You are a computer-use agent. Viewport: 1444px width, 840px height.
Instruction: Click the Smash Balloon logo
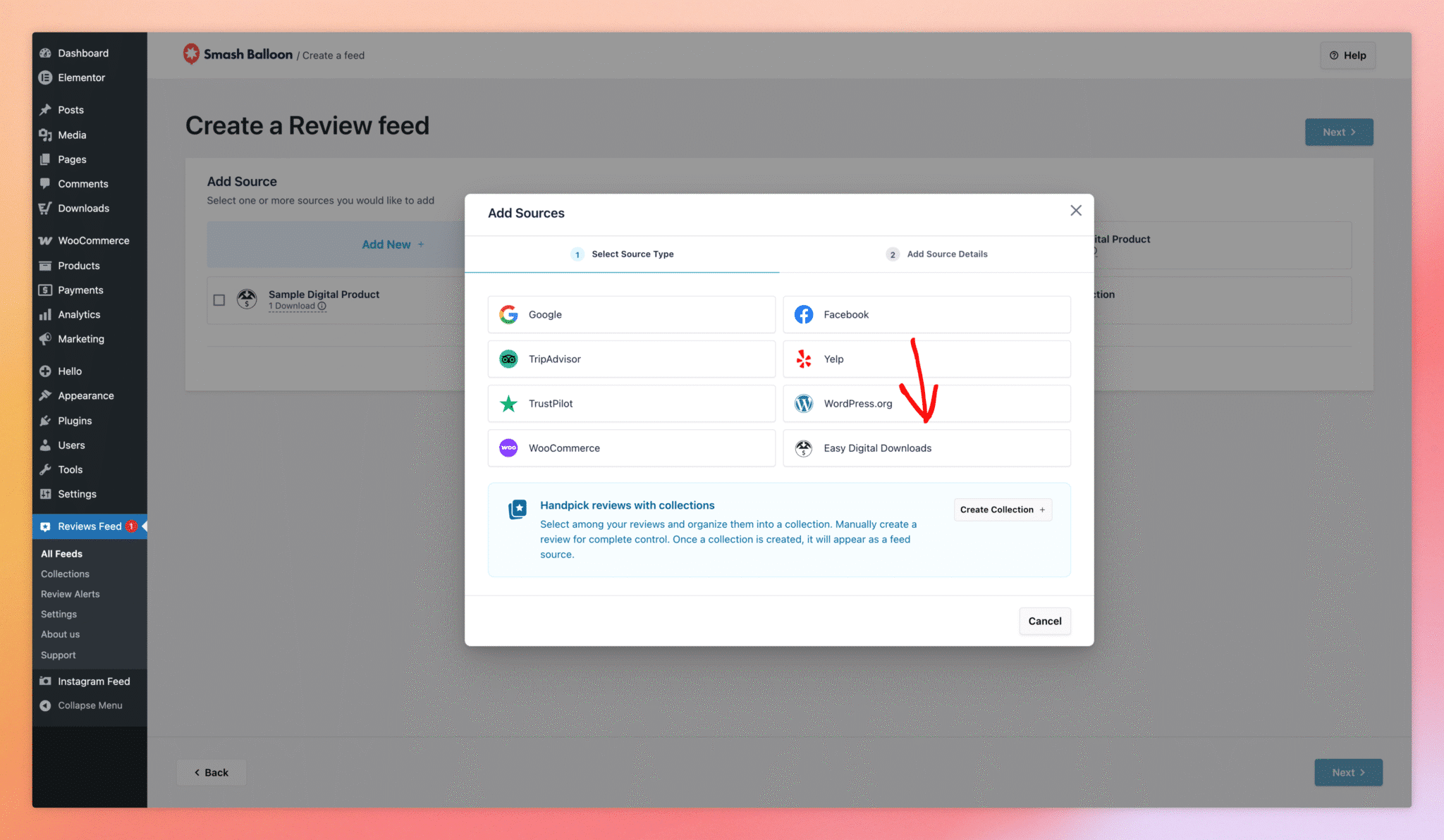pos(238,54)
